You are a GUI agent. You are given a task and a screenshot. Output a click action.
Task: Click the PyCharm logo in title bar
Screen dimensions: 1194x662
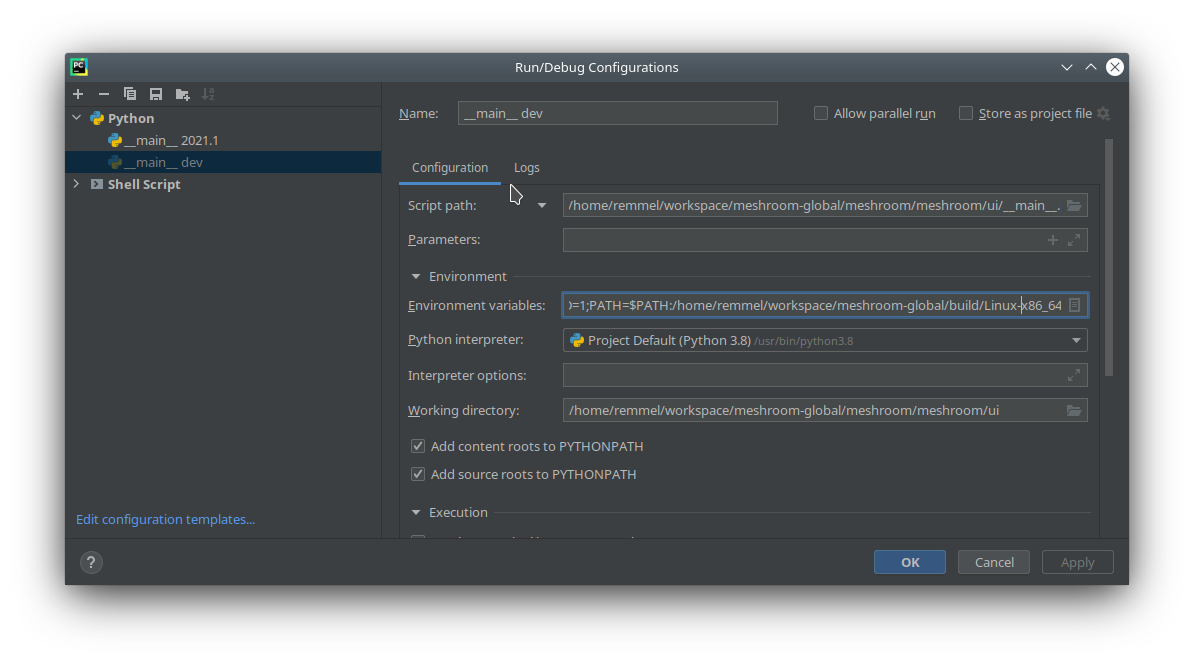[x=79, y=67]
